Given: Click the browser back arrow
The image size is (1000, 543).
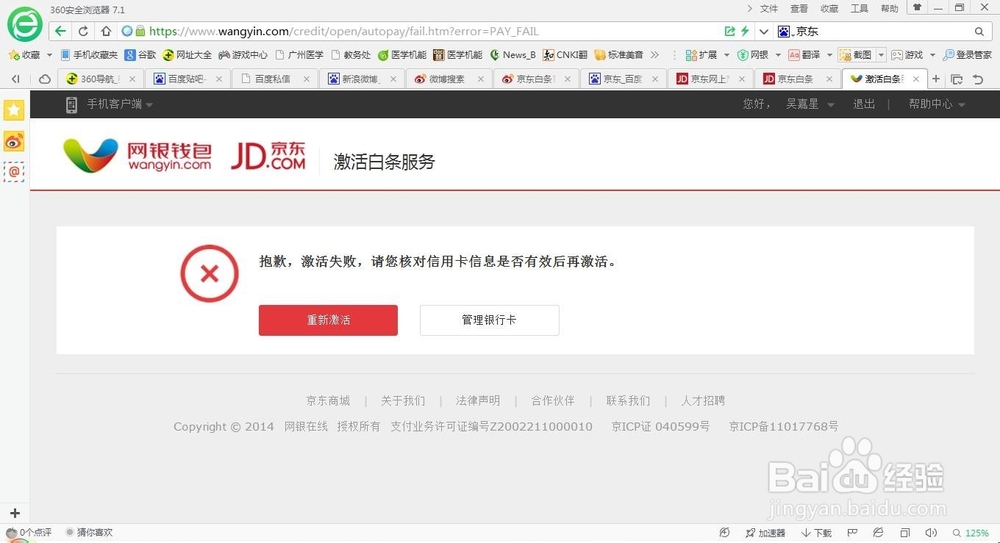Looking at the screenshot, I should click(x=60, y=31).
